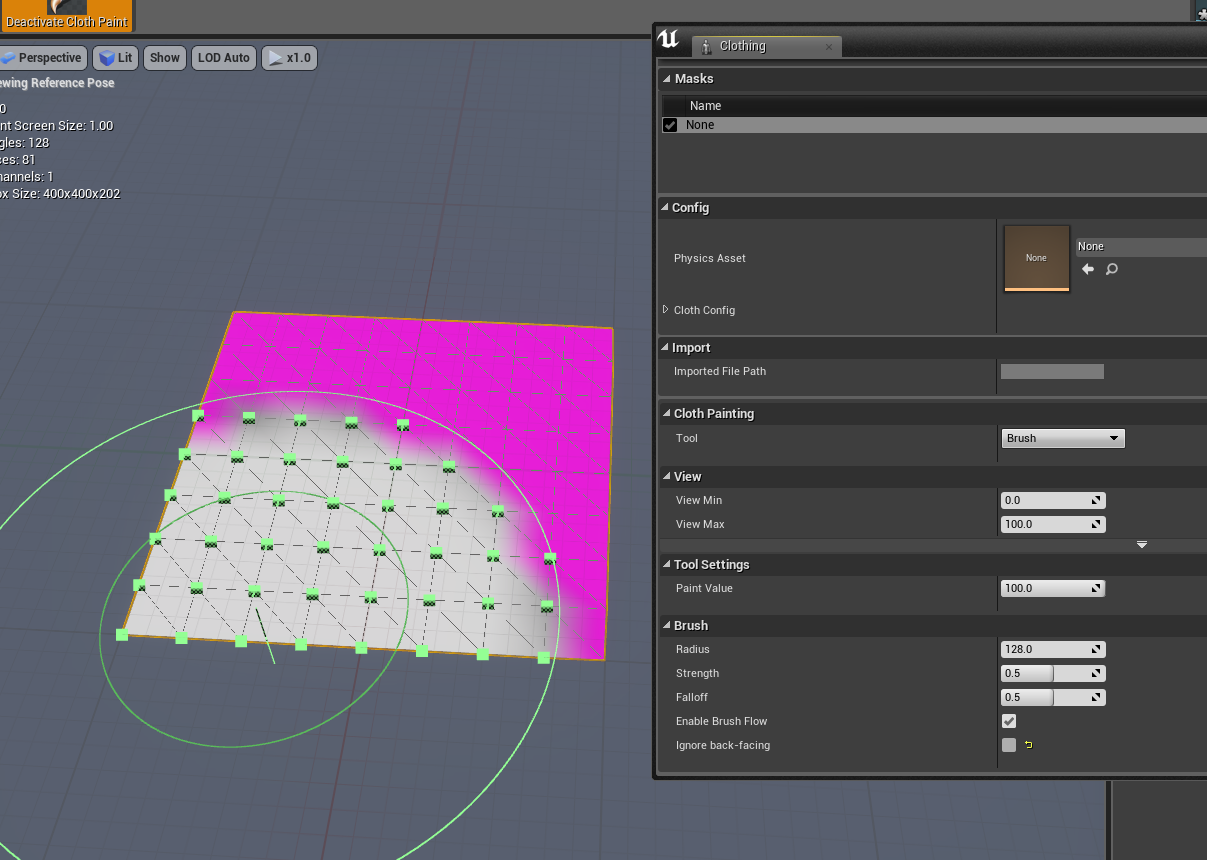This screenshot has height=860, width=1207.
Task: Expand the Cloth Config section
Action: (x=666, y=310)
